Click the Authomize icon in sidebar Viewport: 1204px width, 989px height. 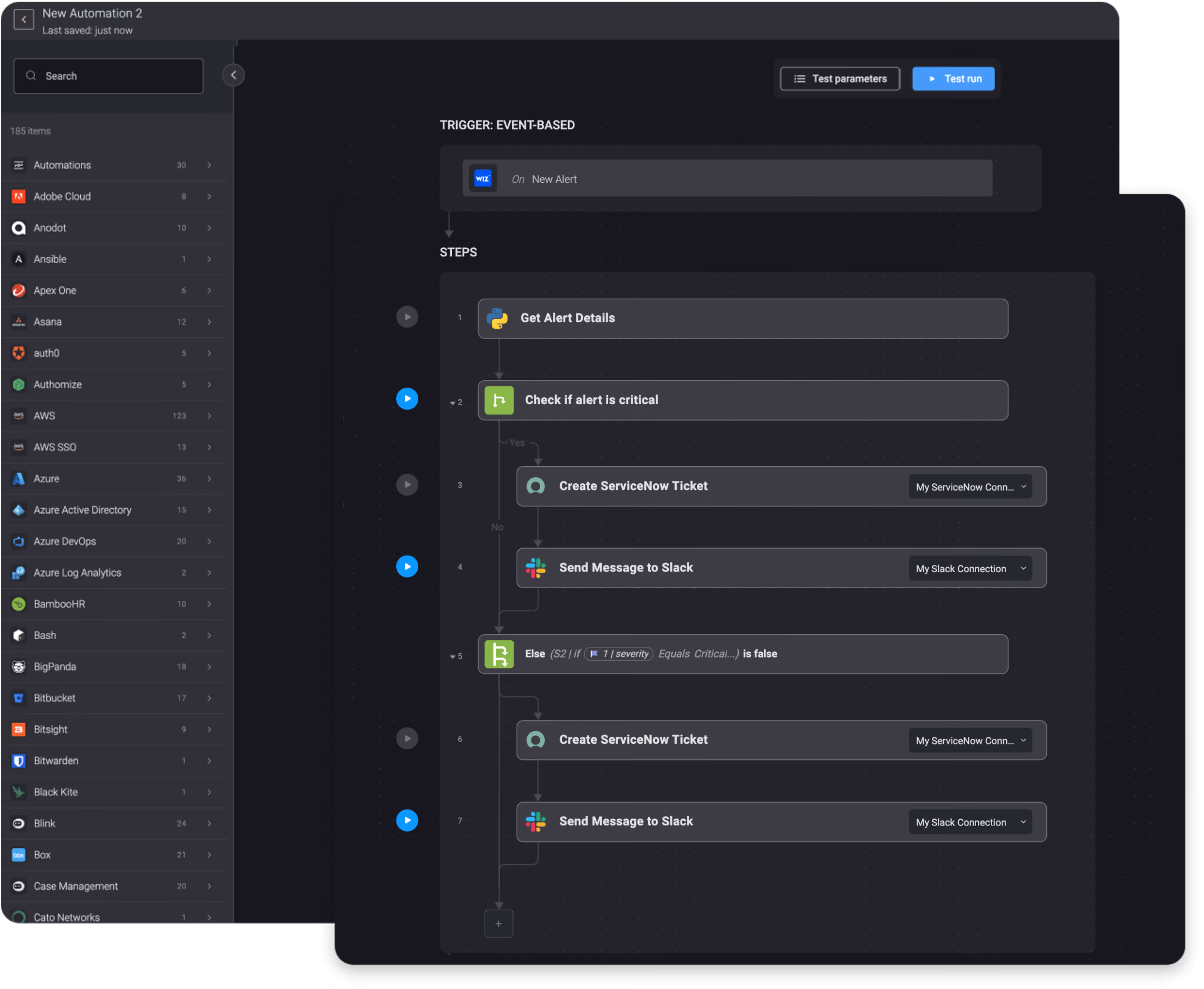[19, 385]
